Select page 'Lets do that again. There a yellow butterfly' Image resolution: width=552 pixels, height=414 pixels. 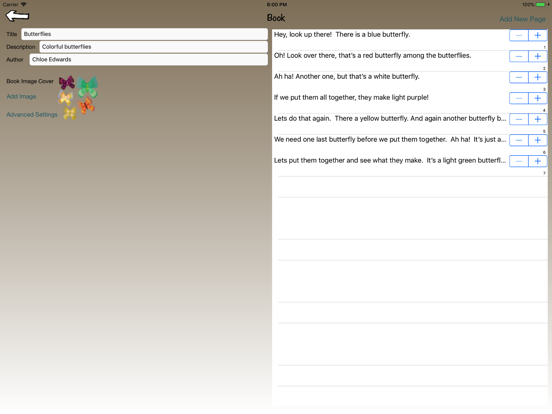[410, 124]
